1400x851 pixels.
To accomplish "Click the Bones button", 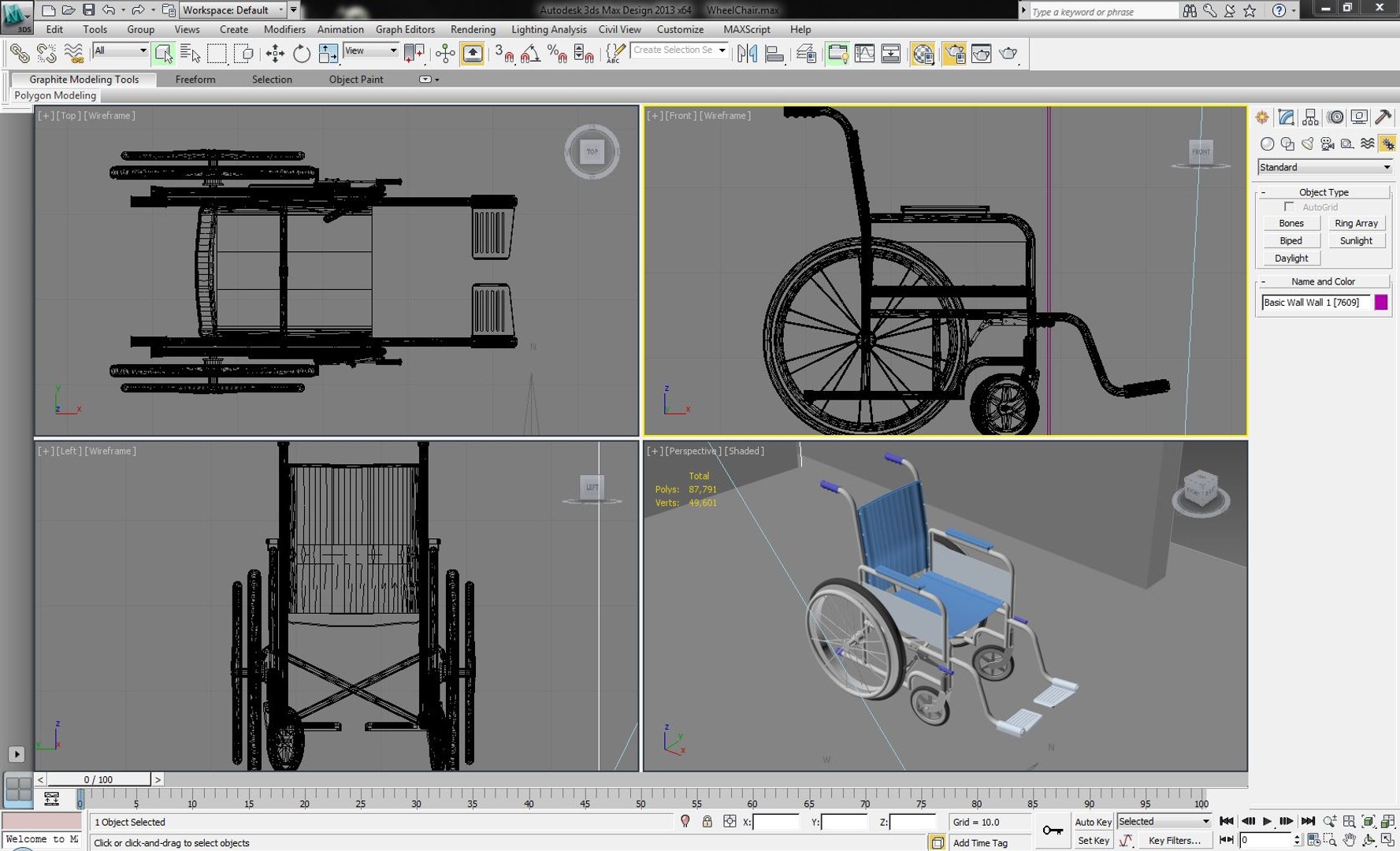I will click(x=1290, y=223).
